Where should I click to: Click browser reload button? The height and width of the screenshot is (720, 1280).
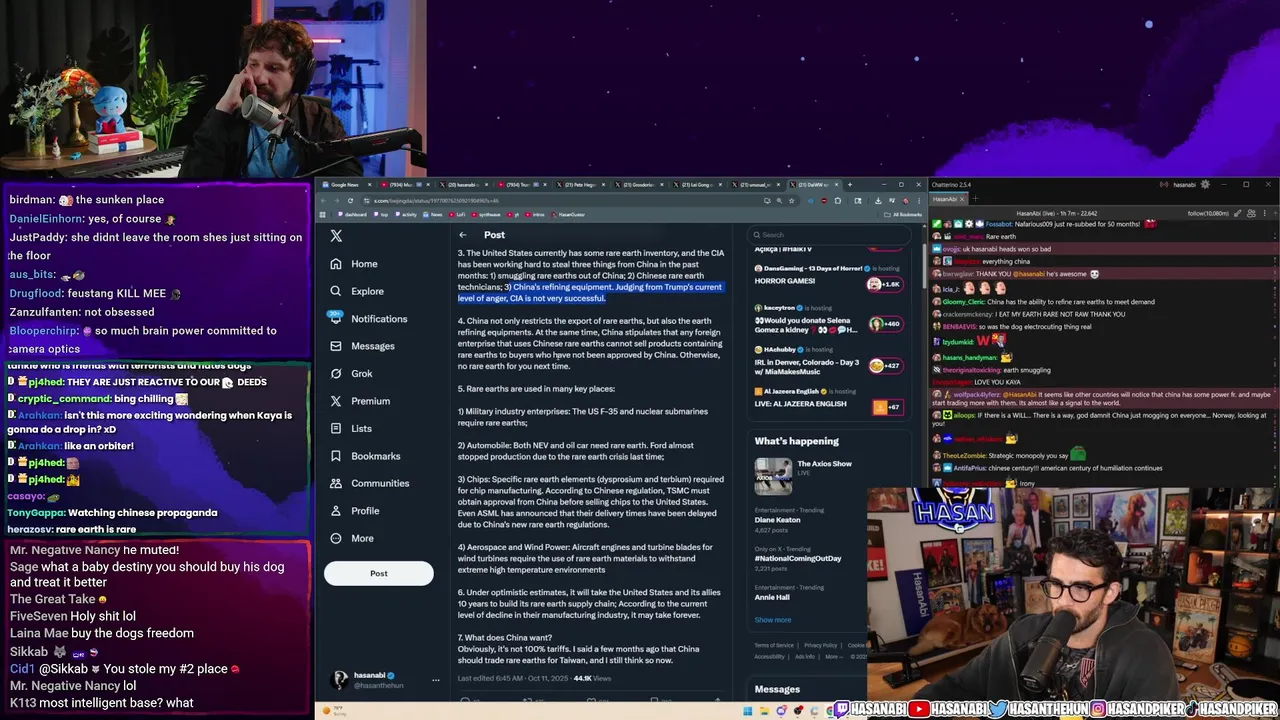tap(350, 200)
